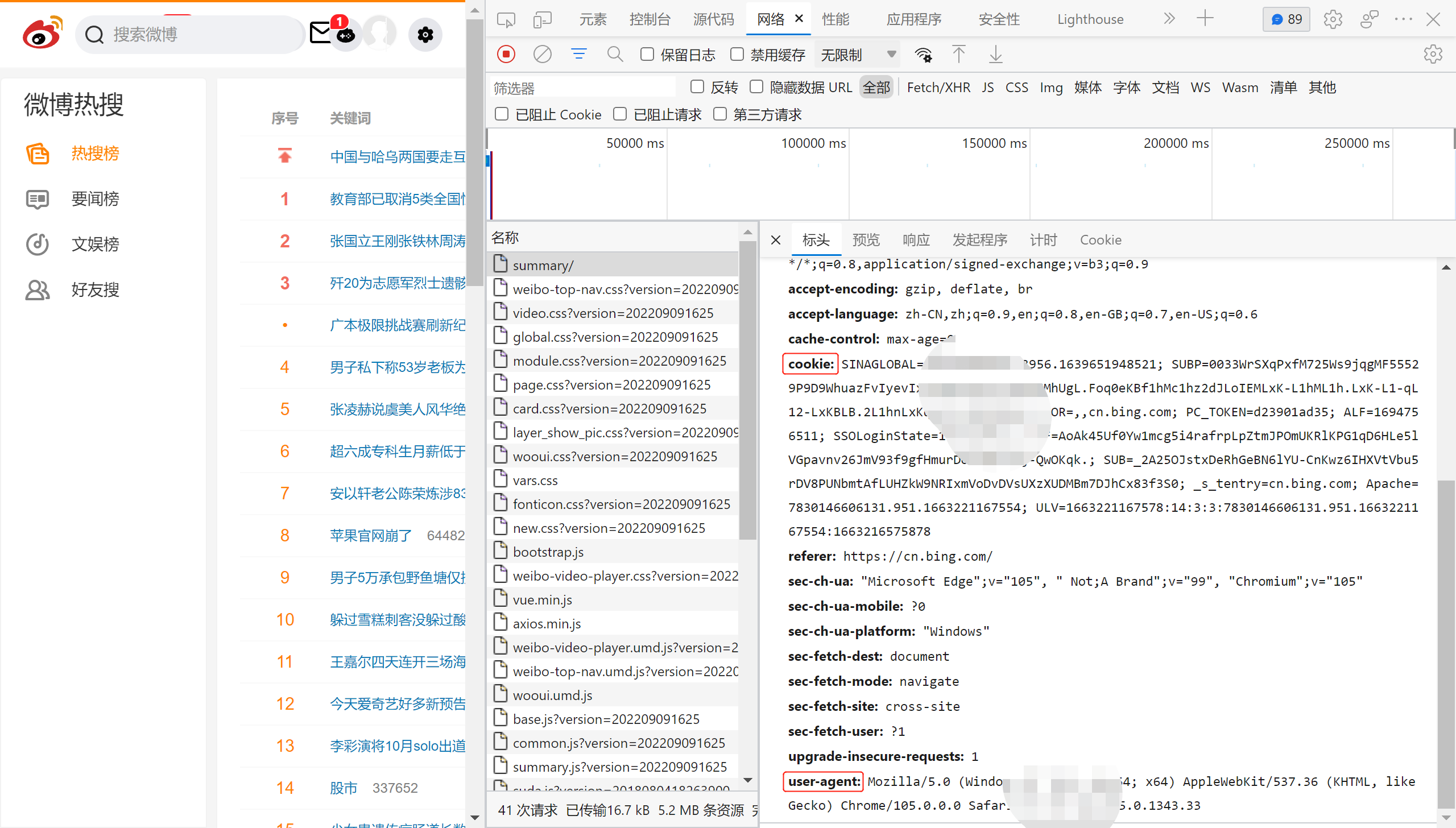Screen dimensions: 1456x828
Task: Stop recording network log
Action: click(x=506, y=55)
